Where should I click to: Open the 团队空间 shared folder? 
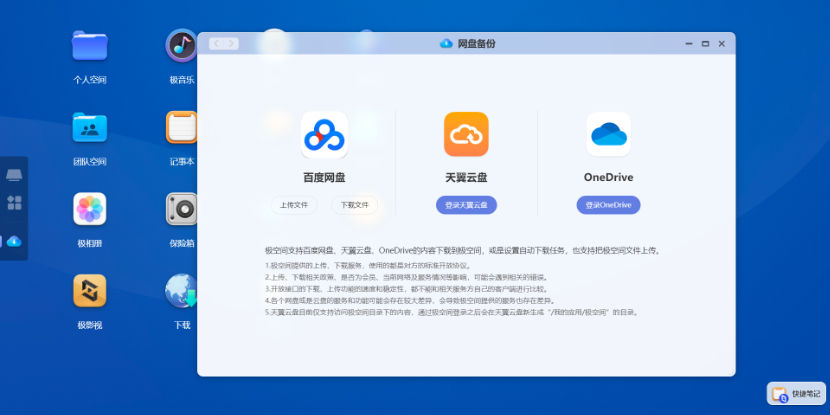[x=89, y=128]
